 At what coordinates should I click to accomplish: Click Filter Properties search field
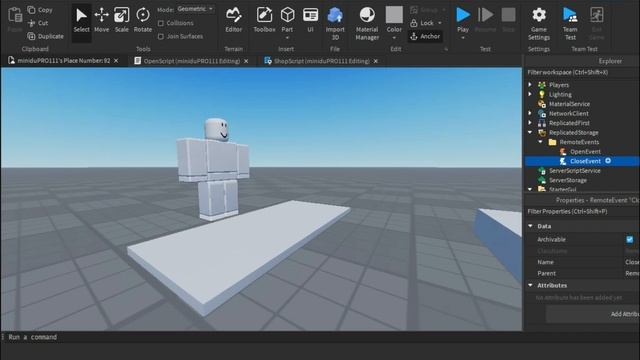click(582, 211)
